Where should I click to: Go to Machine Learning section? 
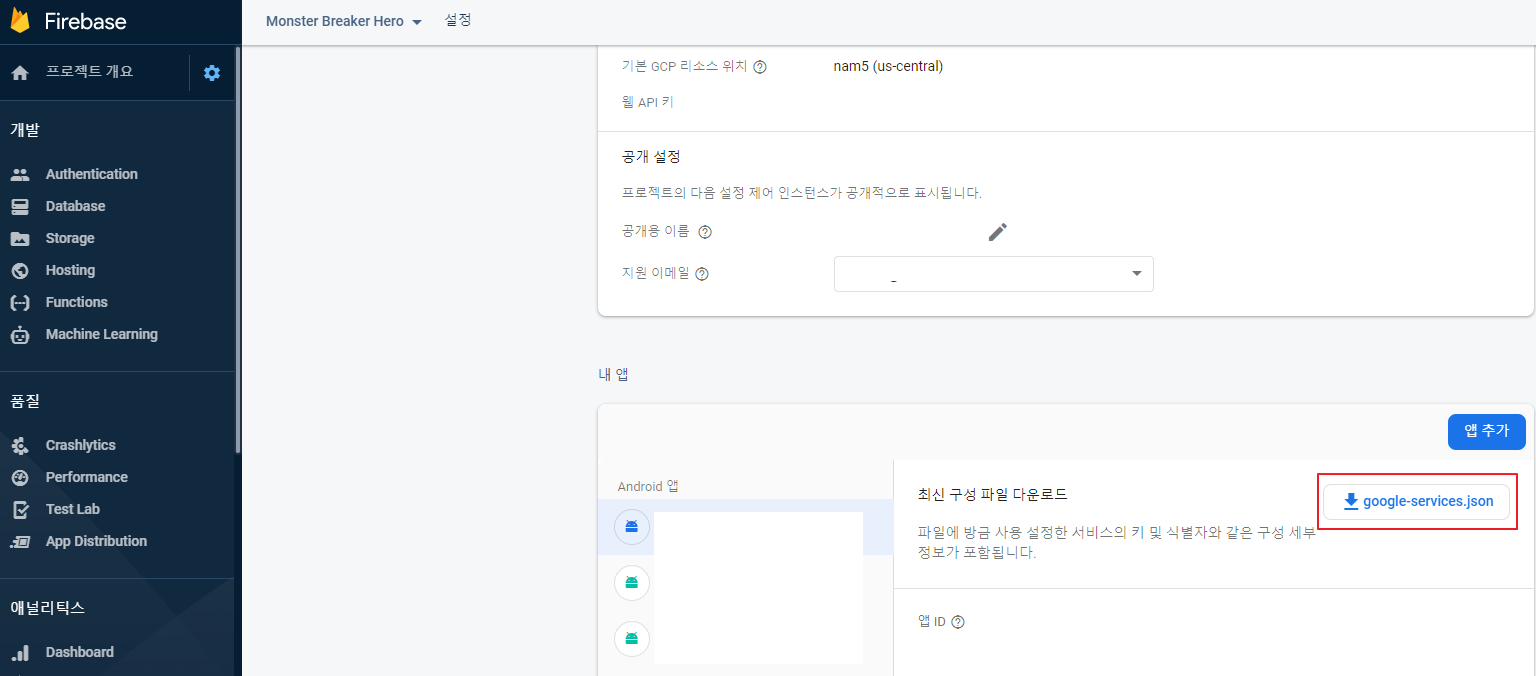point(102,334)
